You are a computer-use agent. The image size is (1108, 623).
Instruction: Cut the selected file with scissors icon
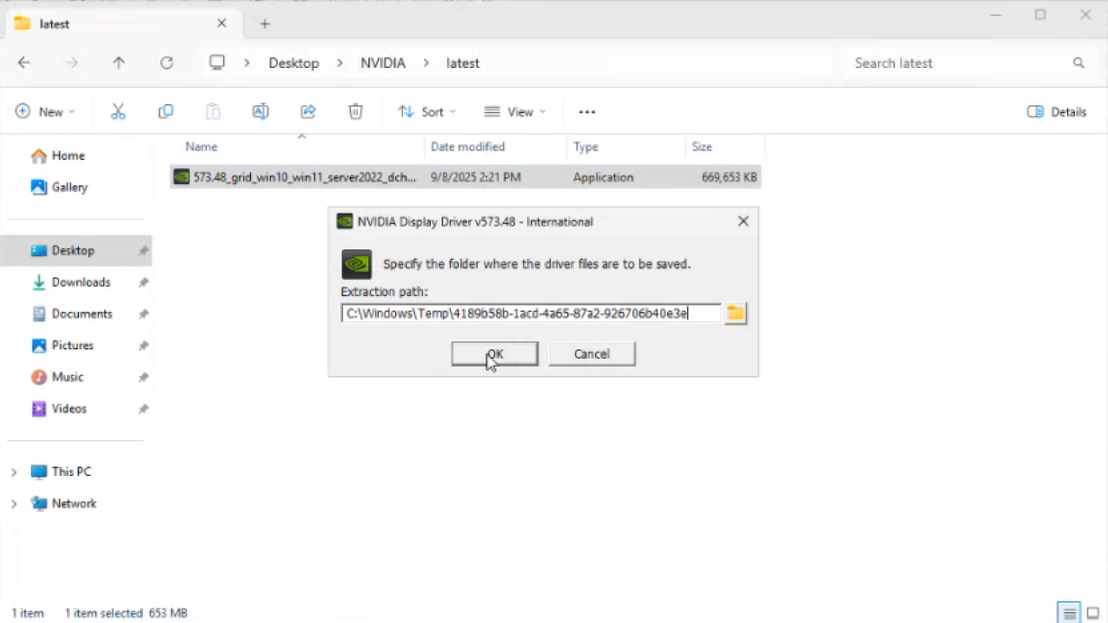click(x=118, y=112)
